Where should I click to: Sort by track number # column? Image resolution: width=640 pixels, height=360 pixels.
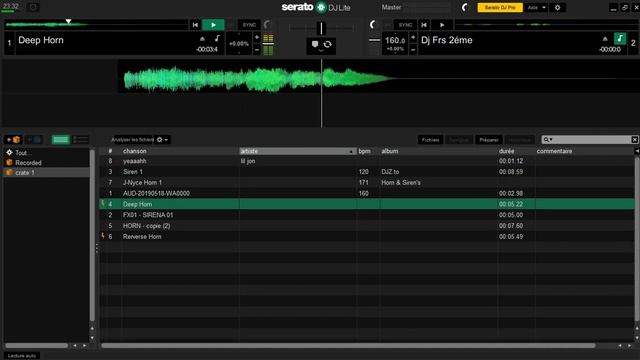pos(110,151)
